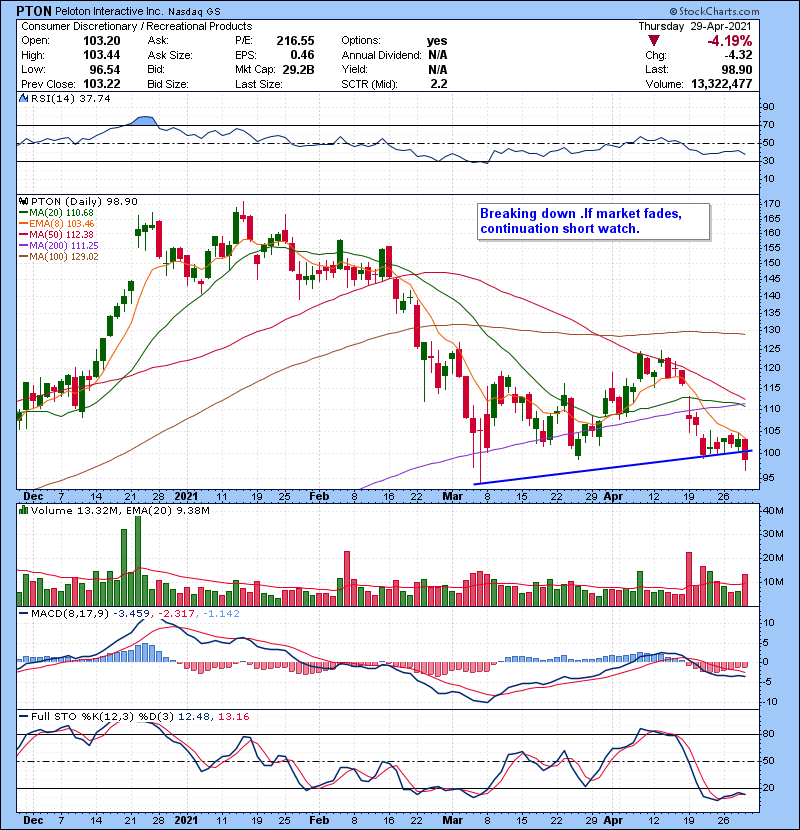Viewport: 800px width, 830px height.
Task: Click the Volume value 13,322,477
Action: 722,84
